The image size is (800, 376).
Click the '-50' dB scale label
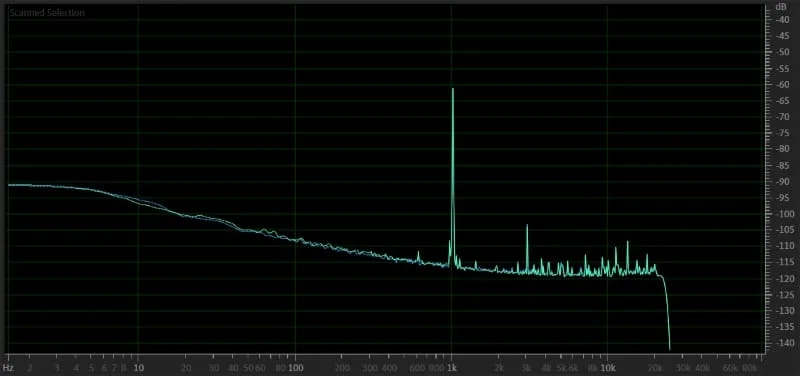782,52
